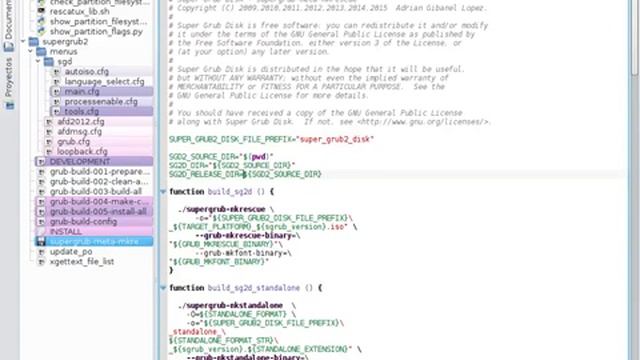Open grub.cfg file
The width and height of the screenshot is (640, 360).
pos(73,142)
